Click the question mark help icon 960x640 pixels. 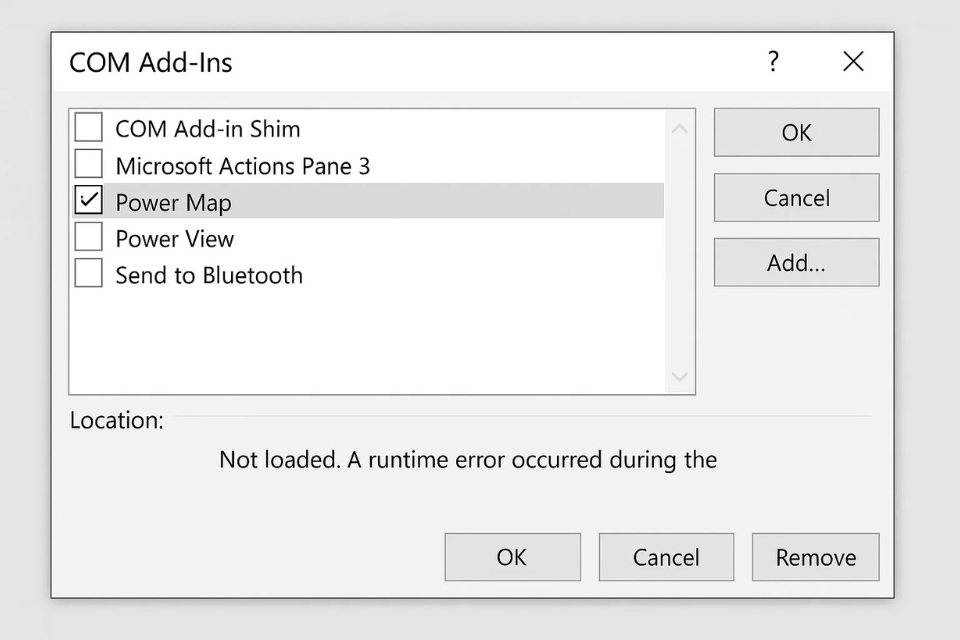773,62
